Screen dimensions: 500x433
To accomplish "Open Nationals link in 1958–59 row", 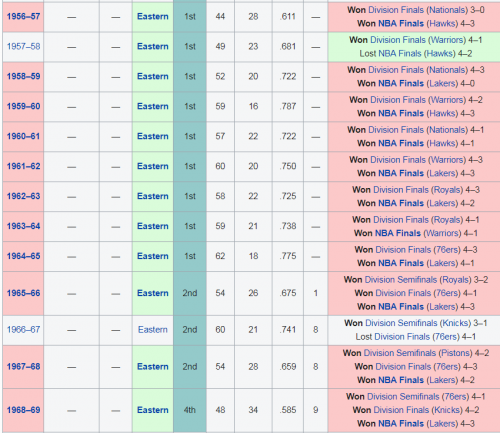I will (448, 70).
